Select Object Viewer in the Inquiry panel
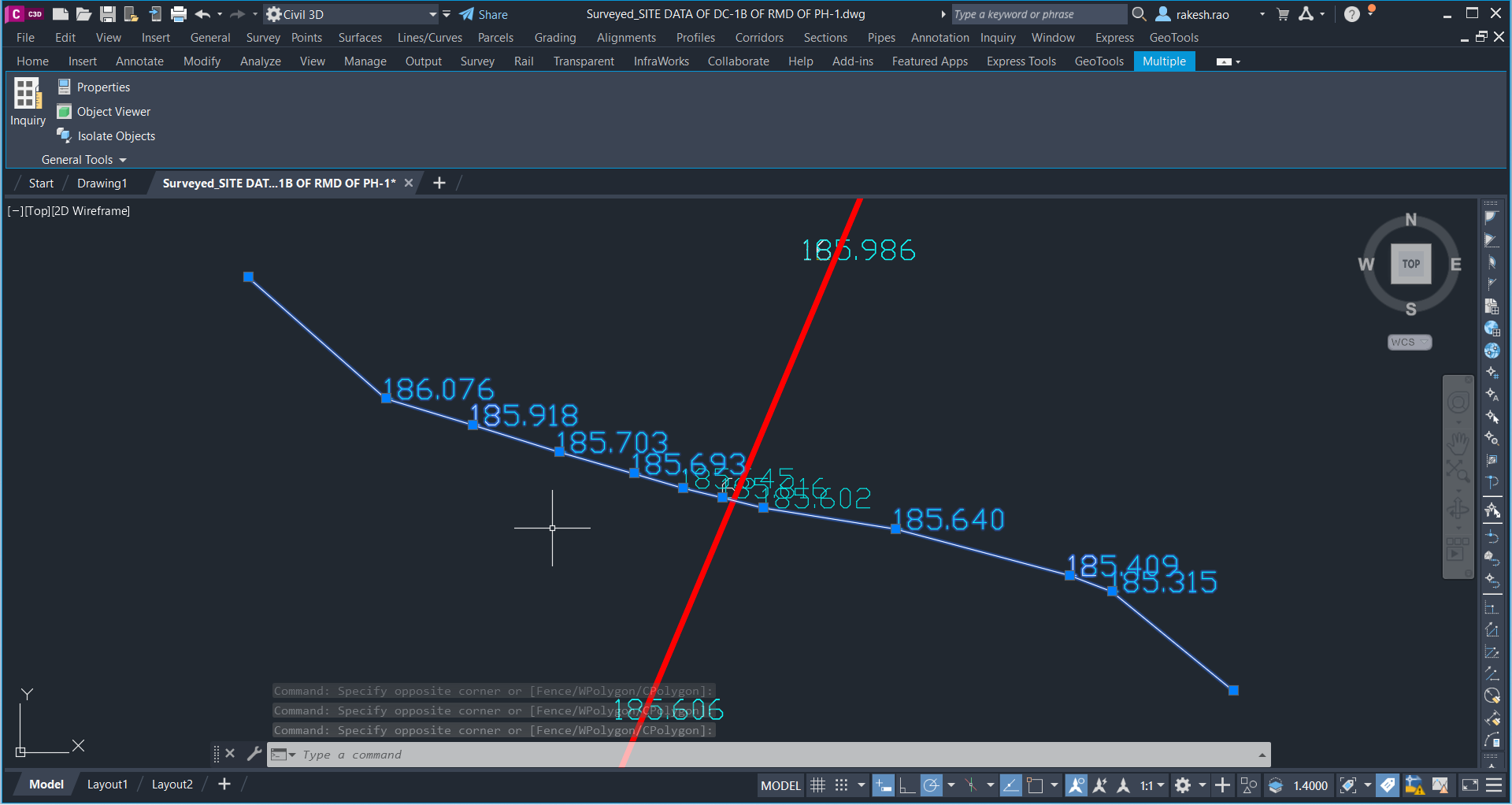Viewport: 1512px width, 805px height. [x=113, y=111]
